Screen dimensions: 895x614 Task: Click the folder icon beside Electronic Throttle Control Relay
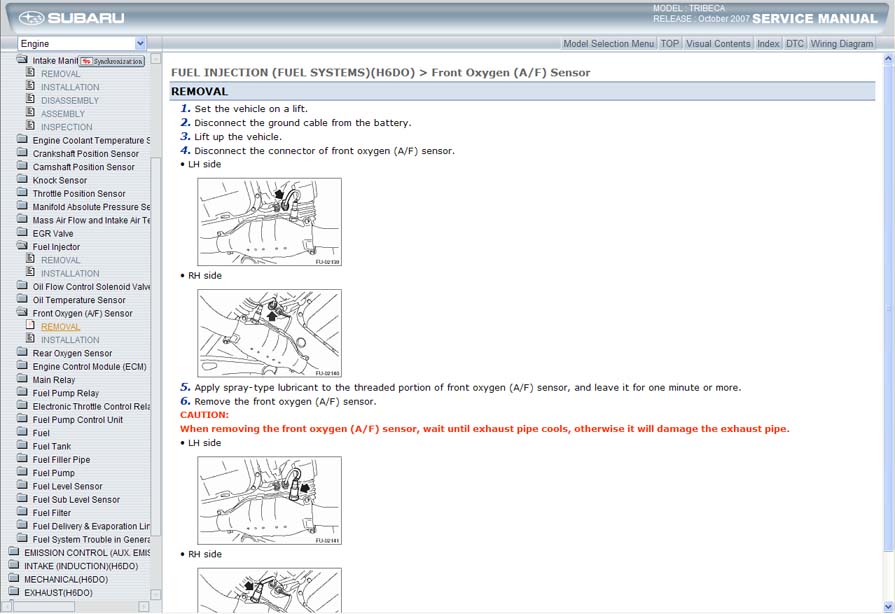[x=22, y=406]
